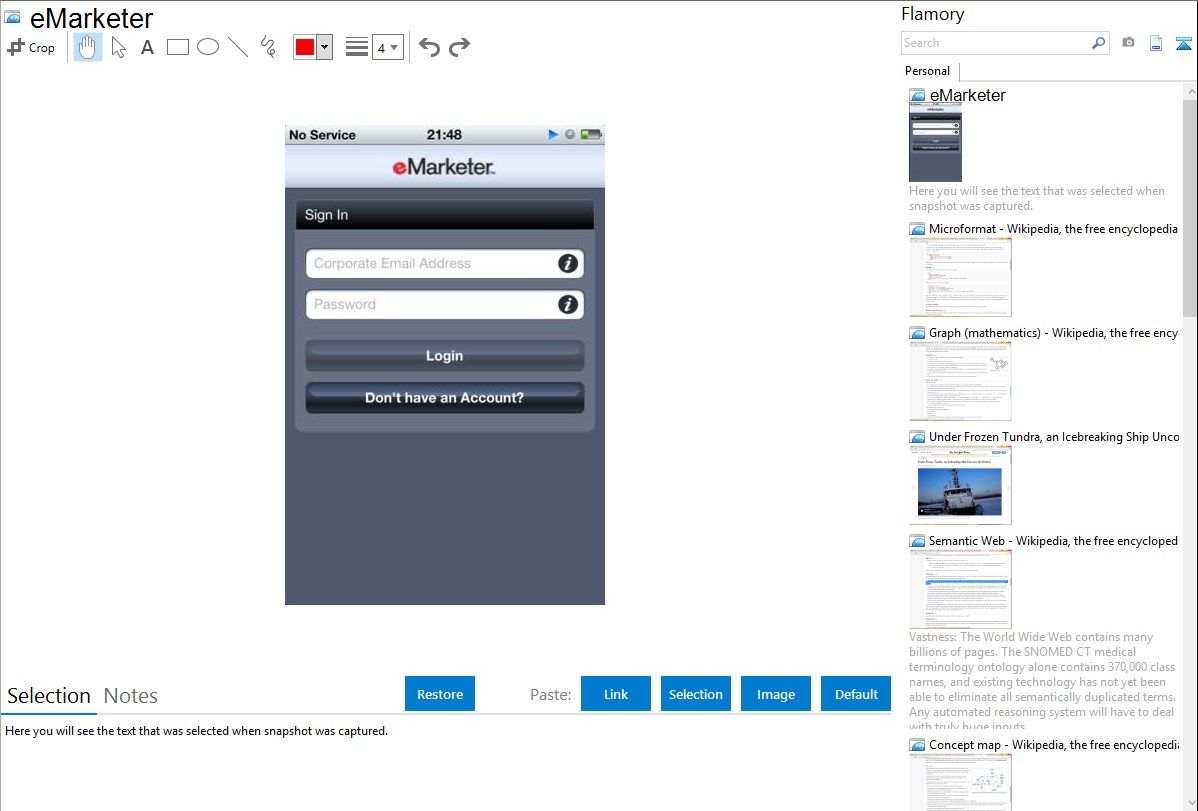This screenshot has width=1198, height=811.
Task: Click the Restore button
Action: point(440,694)
